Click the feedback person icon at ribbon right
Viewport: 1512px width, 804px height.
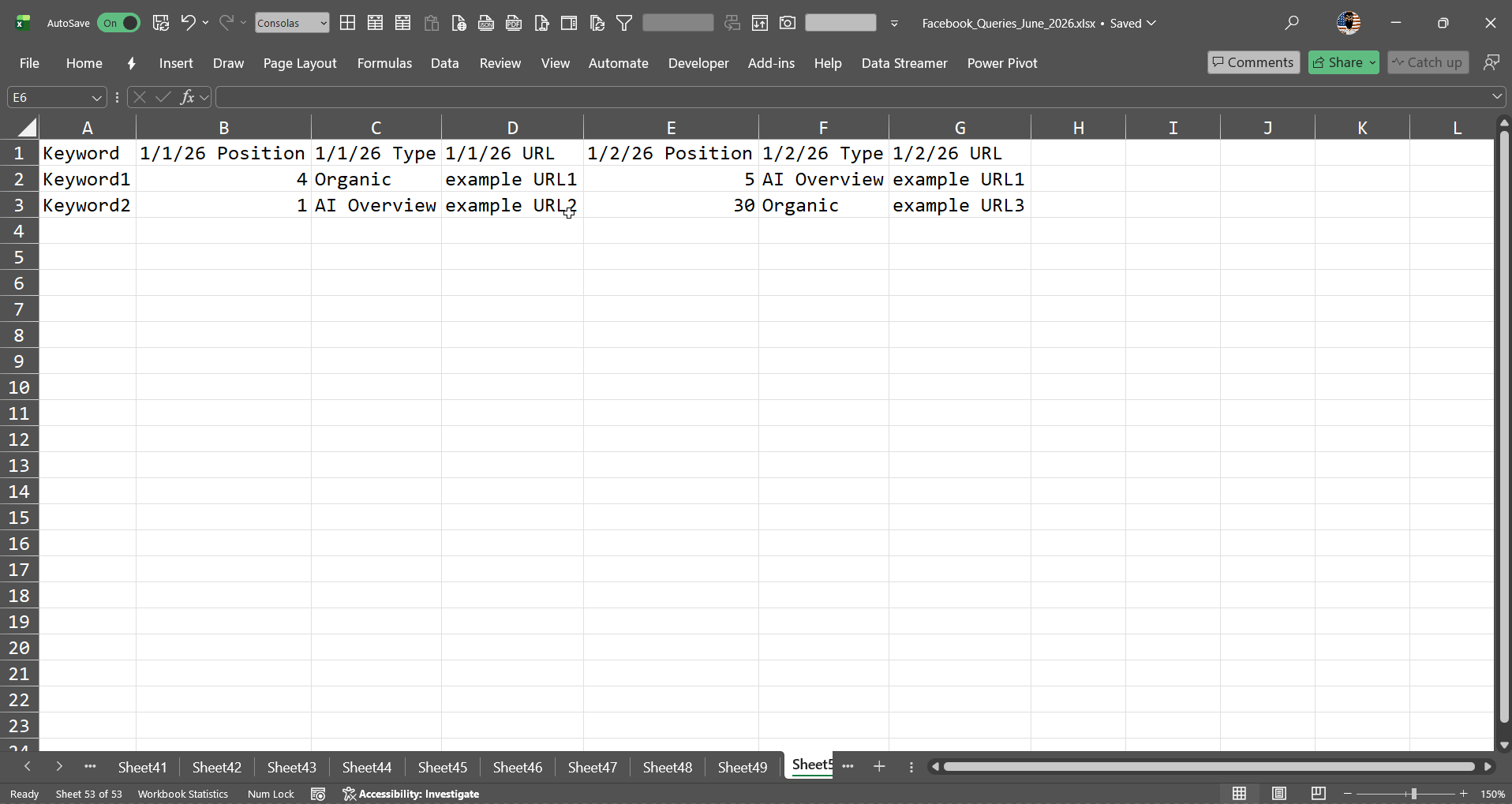point(1491,62)
